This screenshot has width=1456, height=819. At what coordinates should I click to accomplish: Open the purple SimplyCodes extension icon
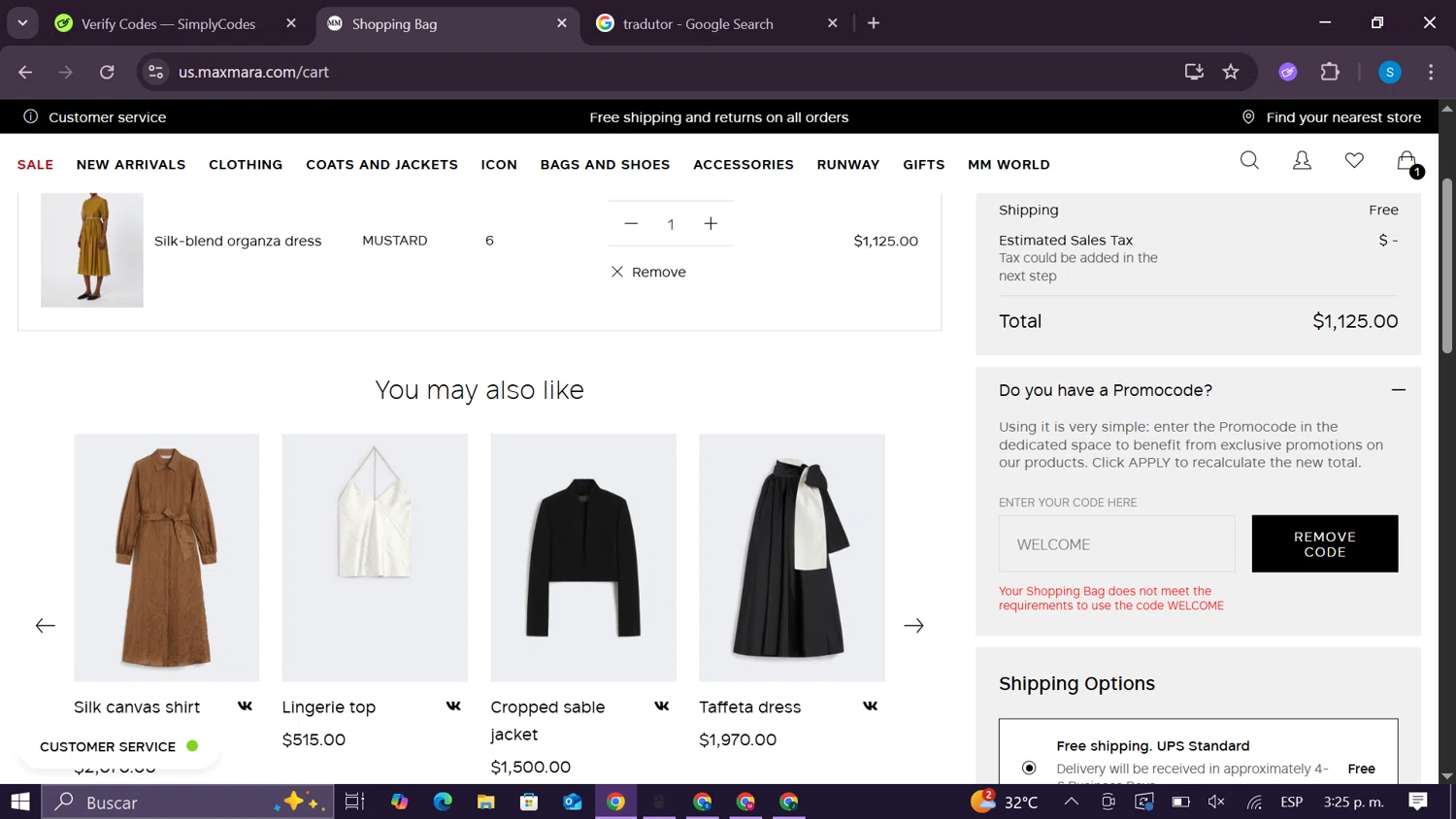(1288, 72)
